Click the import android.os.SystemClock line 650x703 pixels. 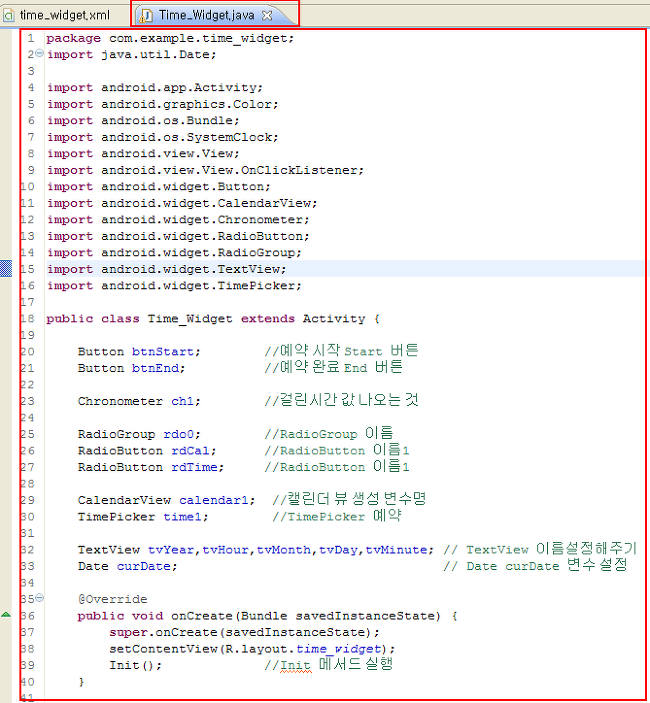click(x=162, y=137)
